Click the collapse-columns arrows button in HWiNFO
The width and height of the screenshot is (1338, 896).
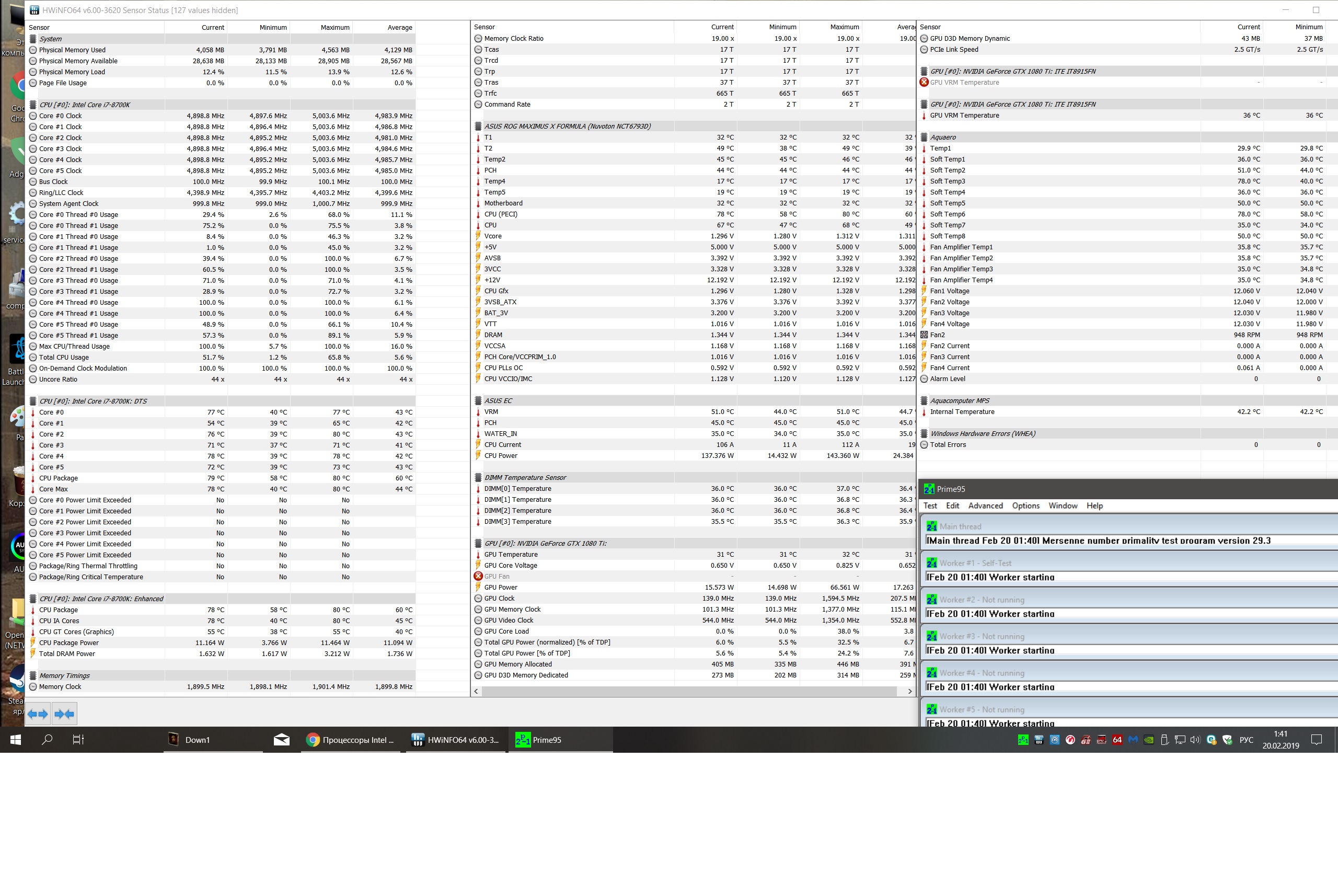point(65,714)
